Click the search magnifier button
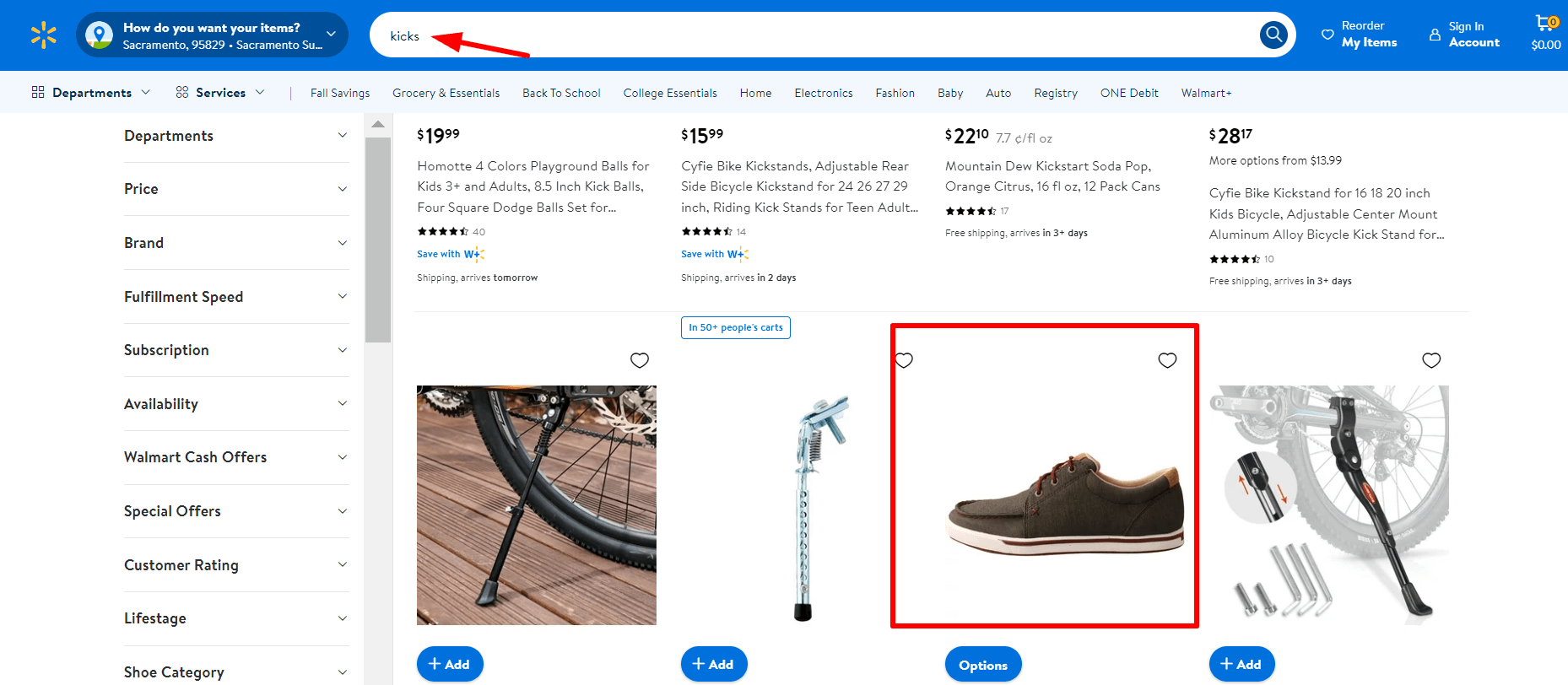Viewport: 1568px width, 685px height. click(x=1273, y=35)
